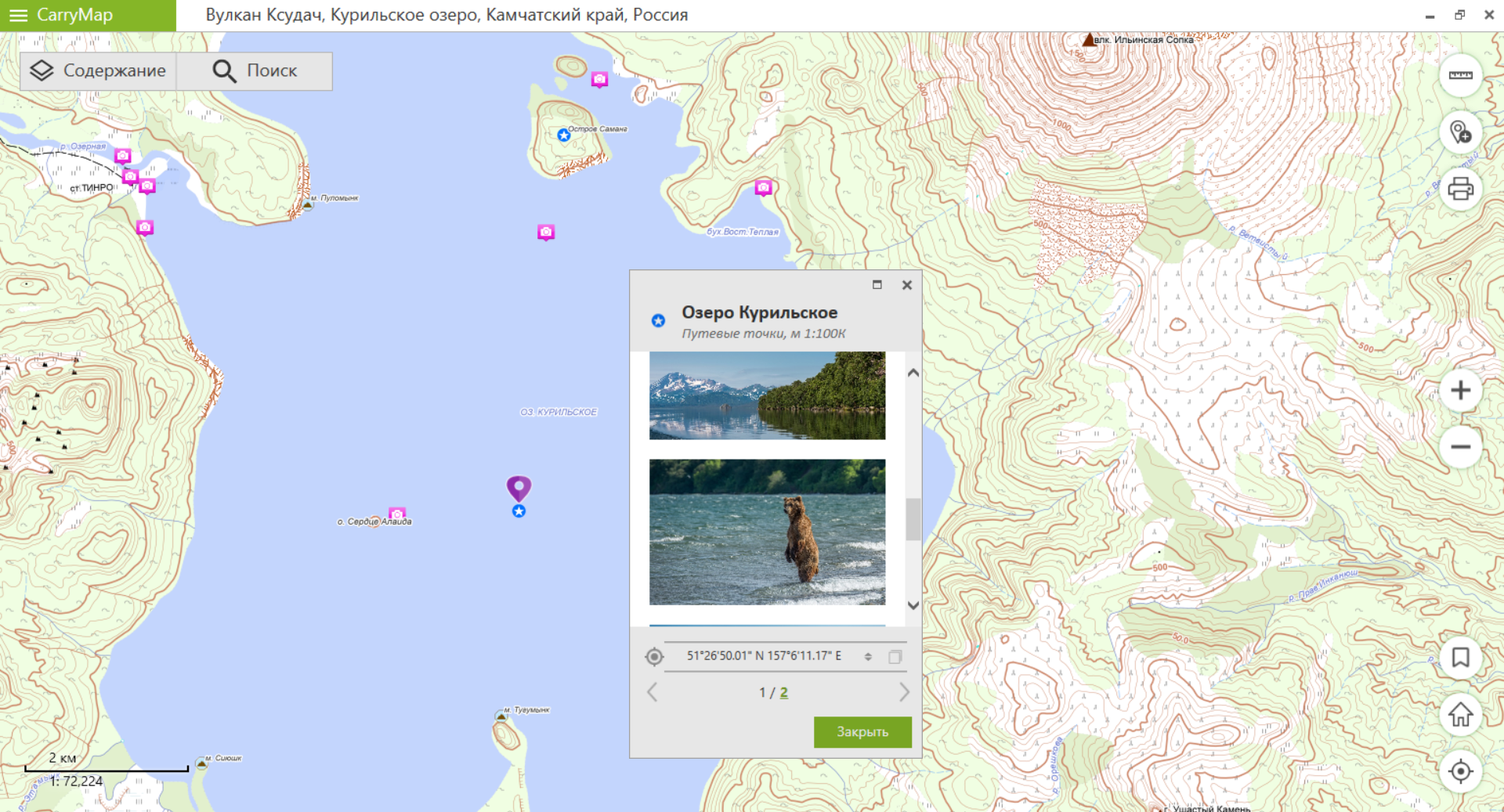Open the photo marker north of Остров Саманг
The width and height of the screenshot is (1504, 812).
pos(599,80)
